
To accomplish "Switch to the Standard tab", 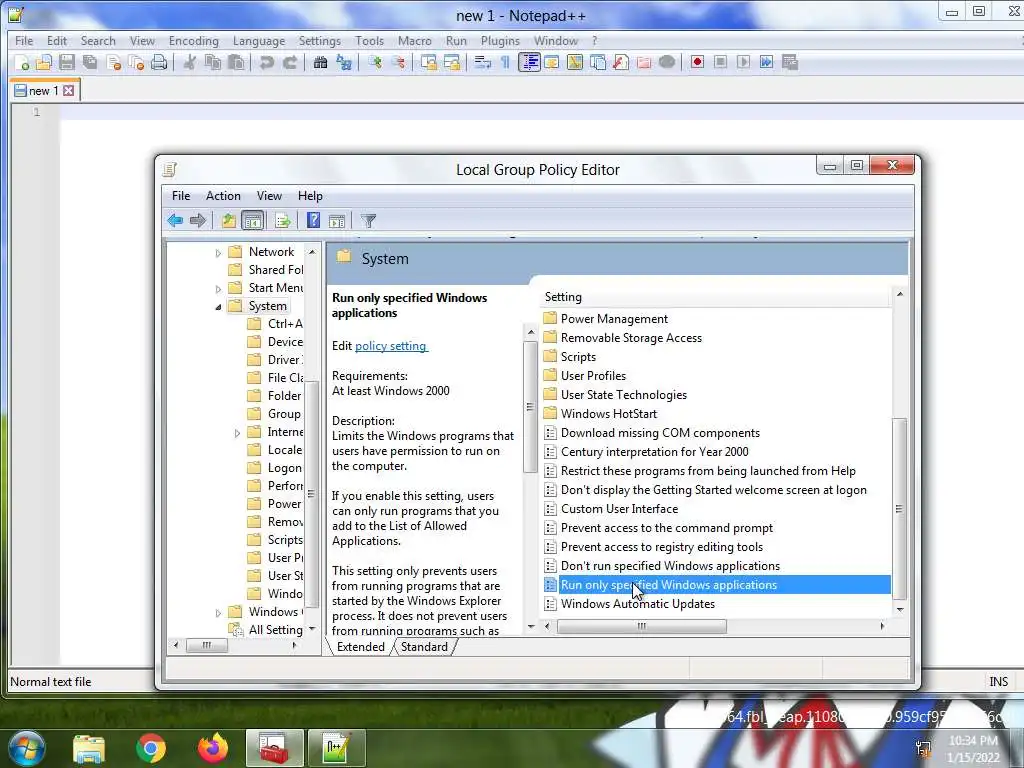I will [424, 647].
